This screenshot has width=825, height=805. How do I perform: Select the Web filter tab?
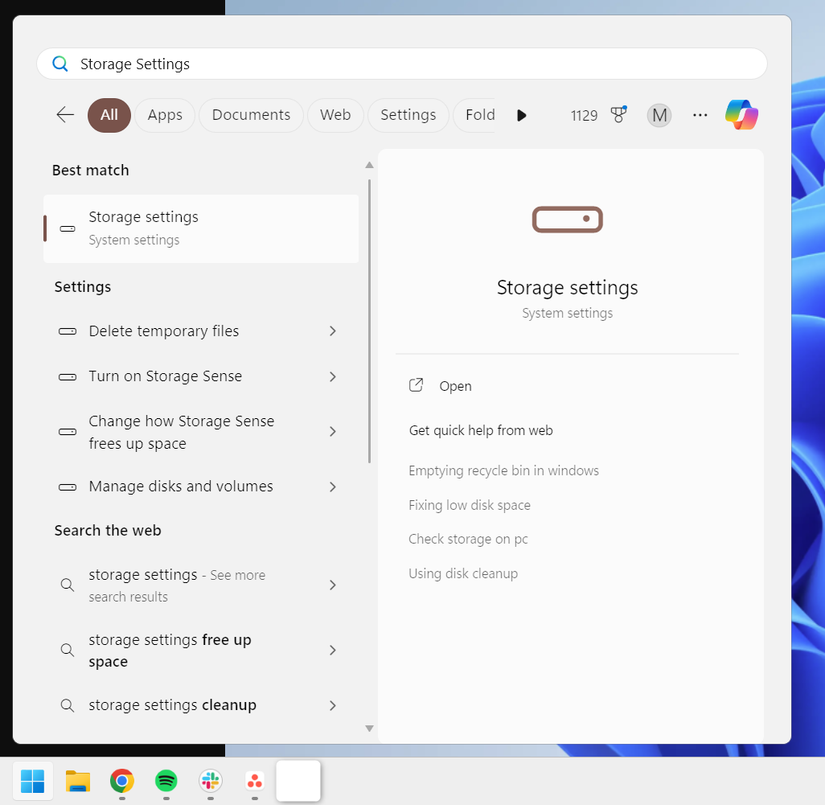[x=335, y=114]
